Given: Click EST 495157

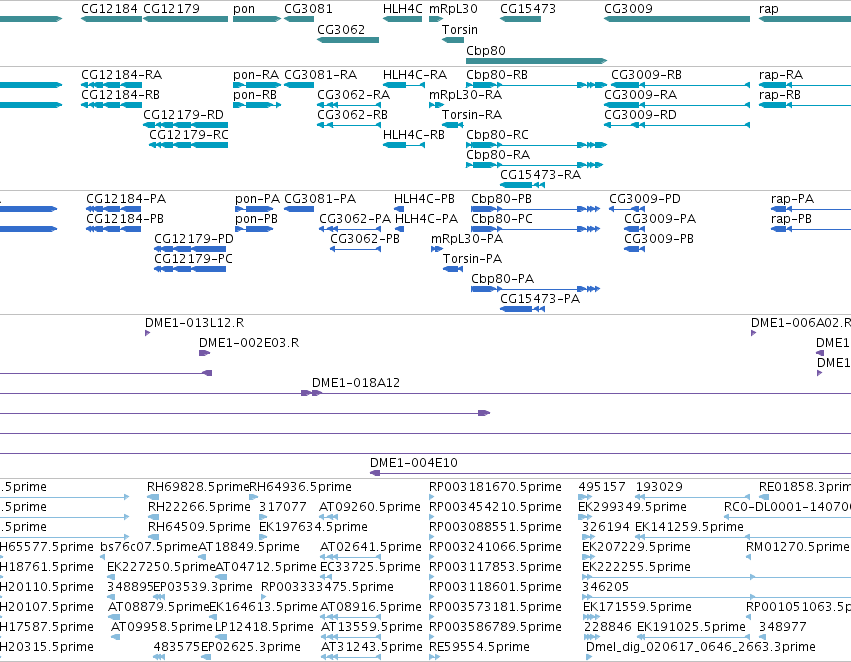Looking at the screenshot, I should click(x=602, y=487).
